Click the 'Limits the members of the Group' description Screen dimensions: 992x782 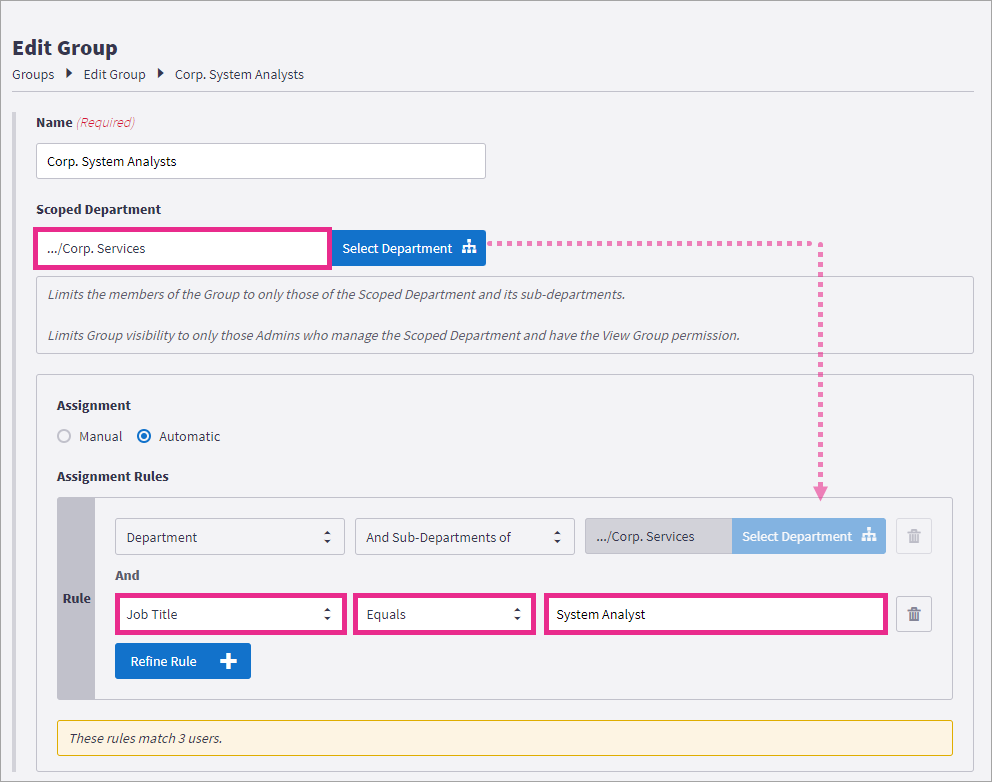pos(337,295)
